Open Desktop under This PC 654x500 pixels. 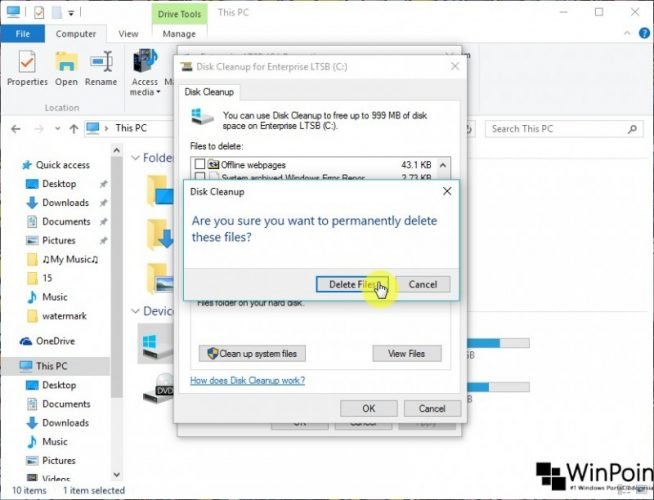point(59,385)
